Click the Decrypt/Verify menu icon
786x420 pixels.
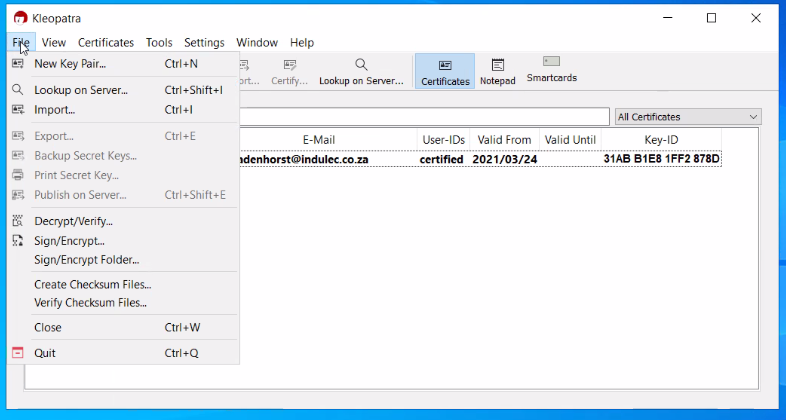tap(18, 221)
